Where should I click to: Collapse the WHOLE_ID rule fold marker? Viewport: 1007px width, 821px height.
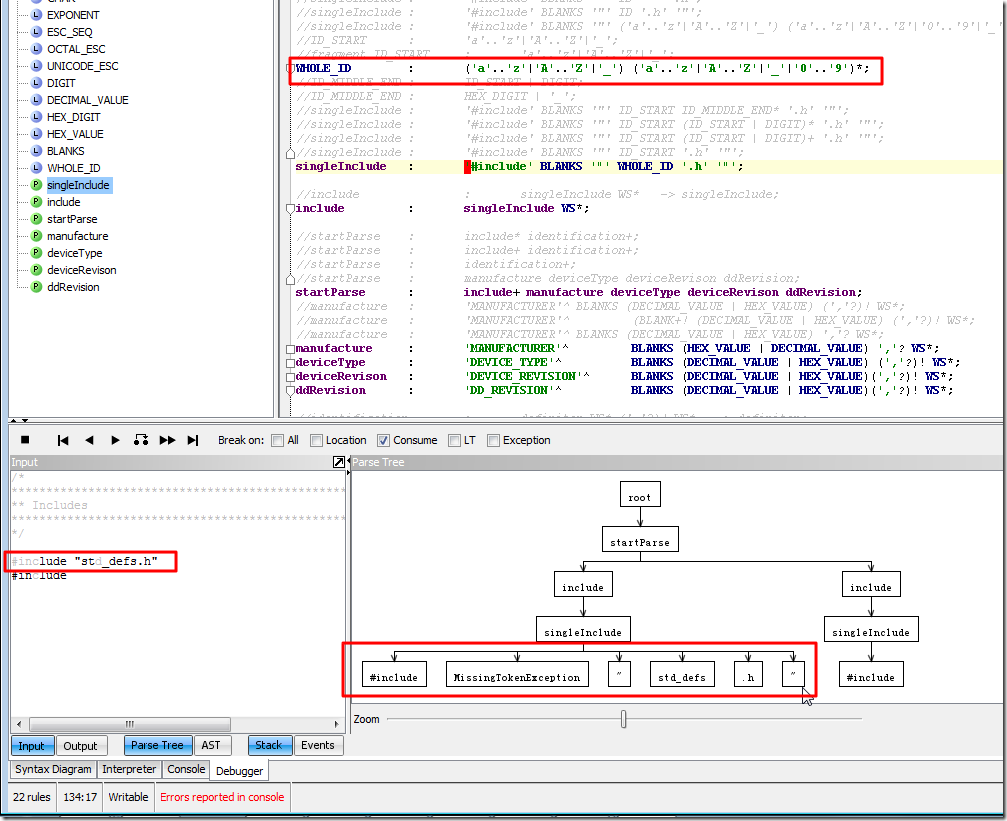[x=290, y=69]
